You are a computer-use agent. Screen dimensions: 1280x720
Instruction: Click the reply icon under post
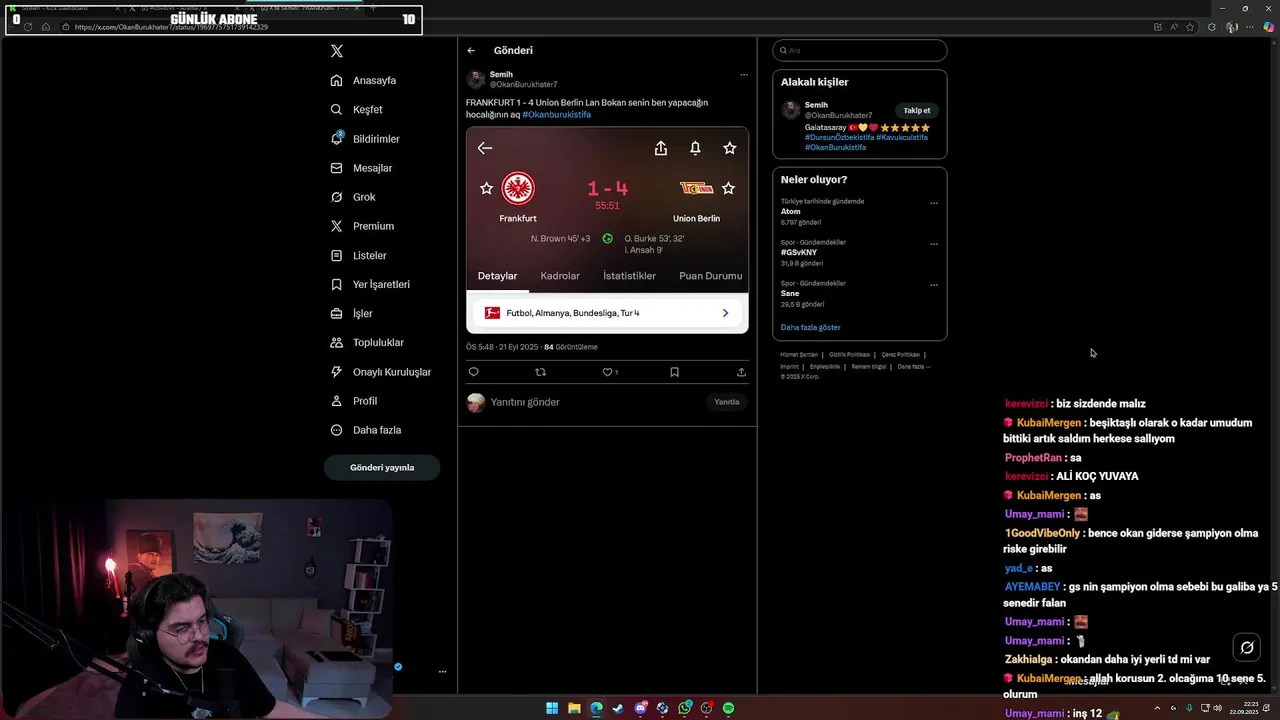click(474, 372)
